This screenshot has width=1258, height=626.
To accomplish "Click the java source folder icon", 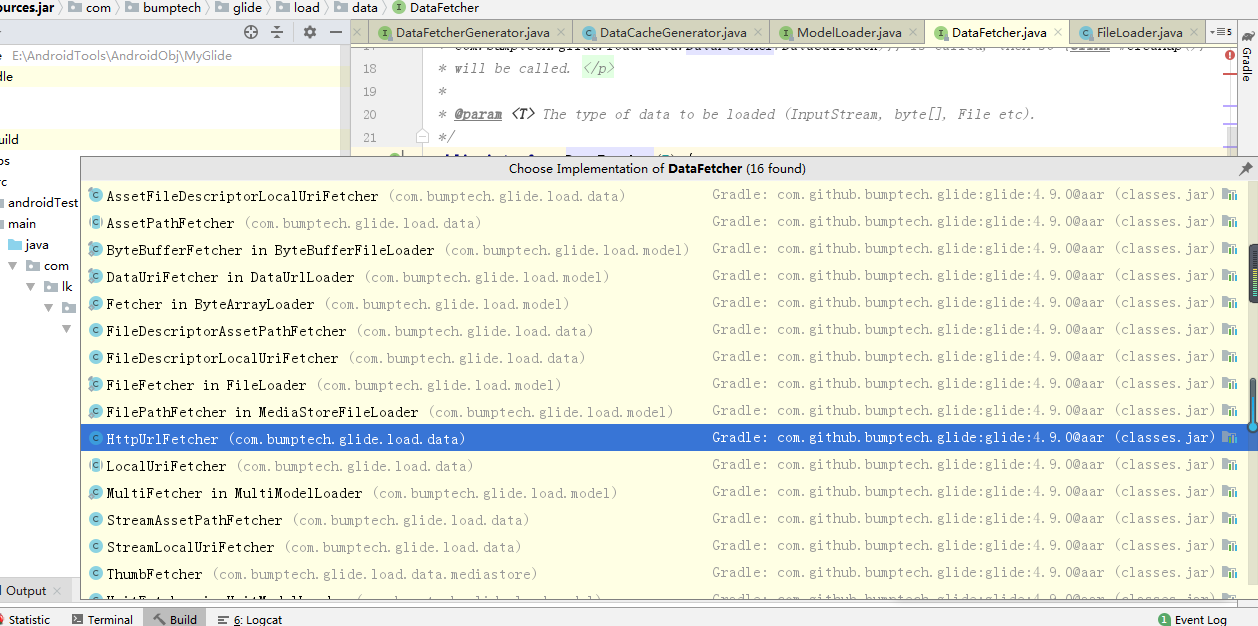I will 14,245.
